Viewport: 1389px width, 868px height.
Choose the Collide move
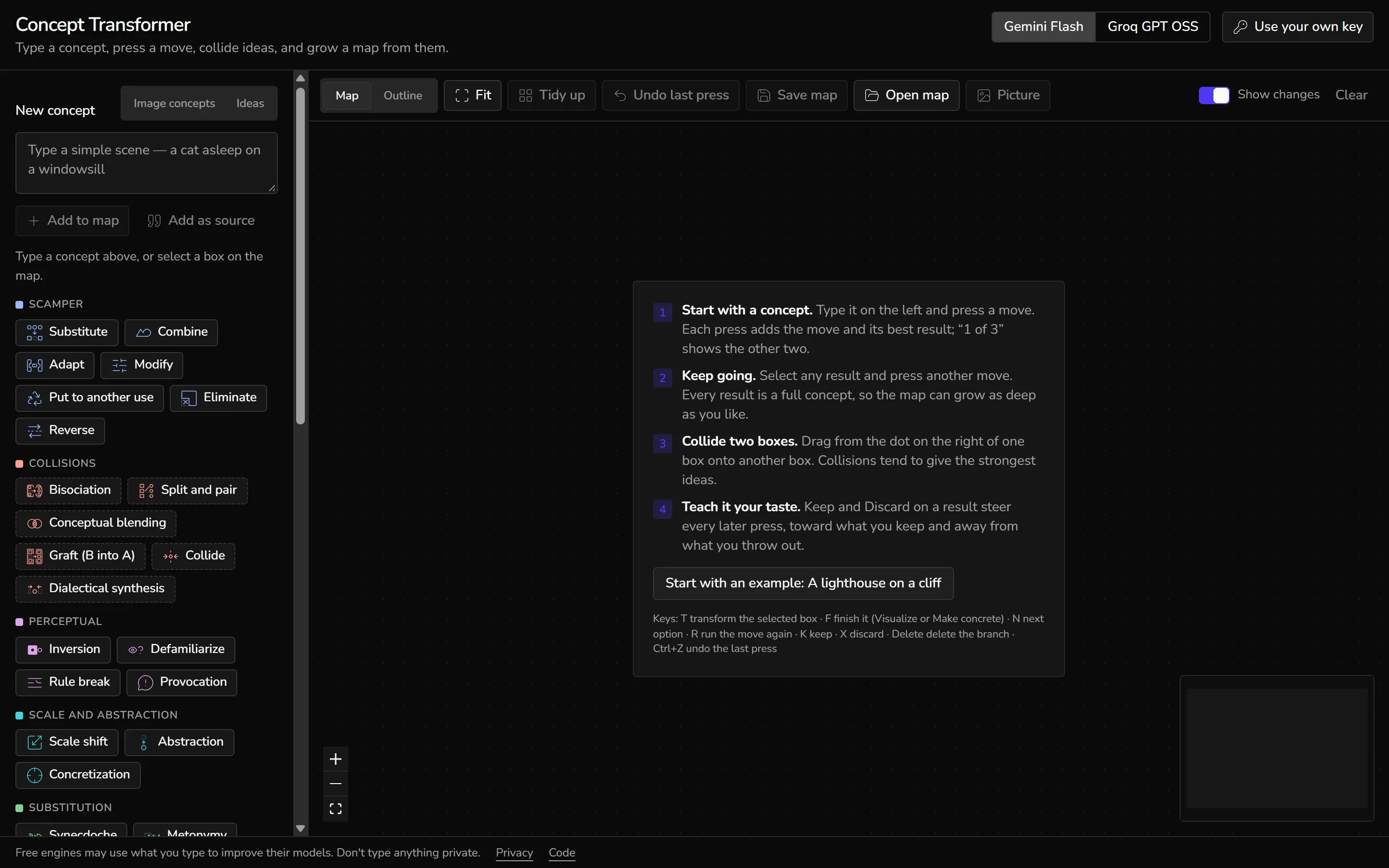pos(193,556)
